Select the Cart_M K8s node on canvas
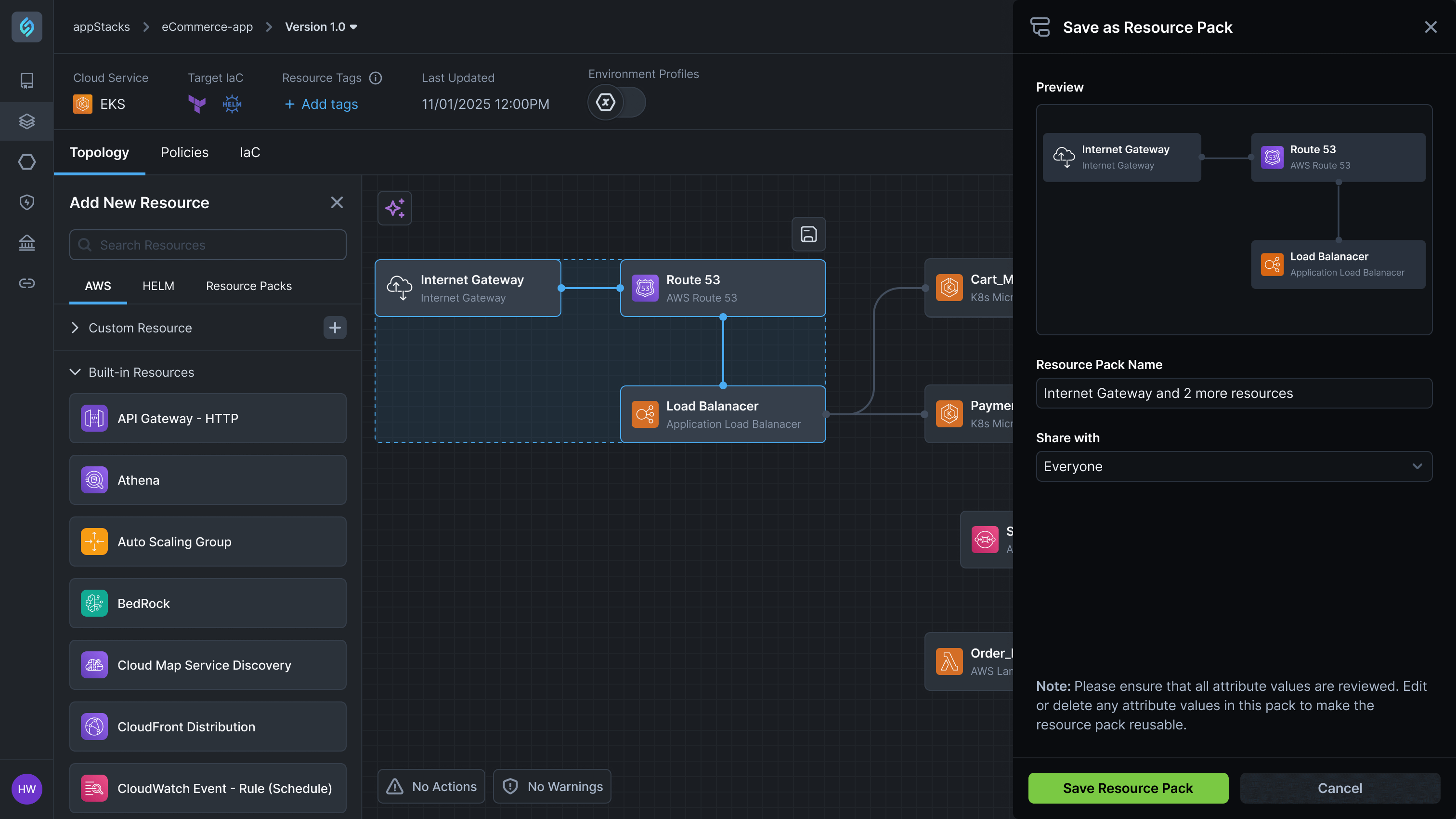Image resolution: width=1456 pixels, height=819 pixels. coord(969,288)
